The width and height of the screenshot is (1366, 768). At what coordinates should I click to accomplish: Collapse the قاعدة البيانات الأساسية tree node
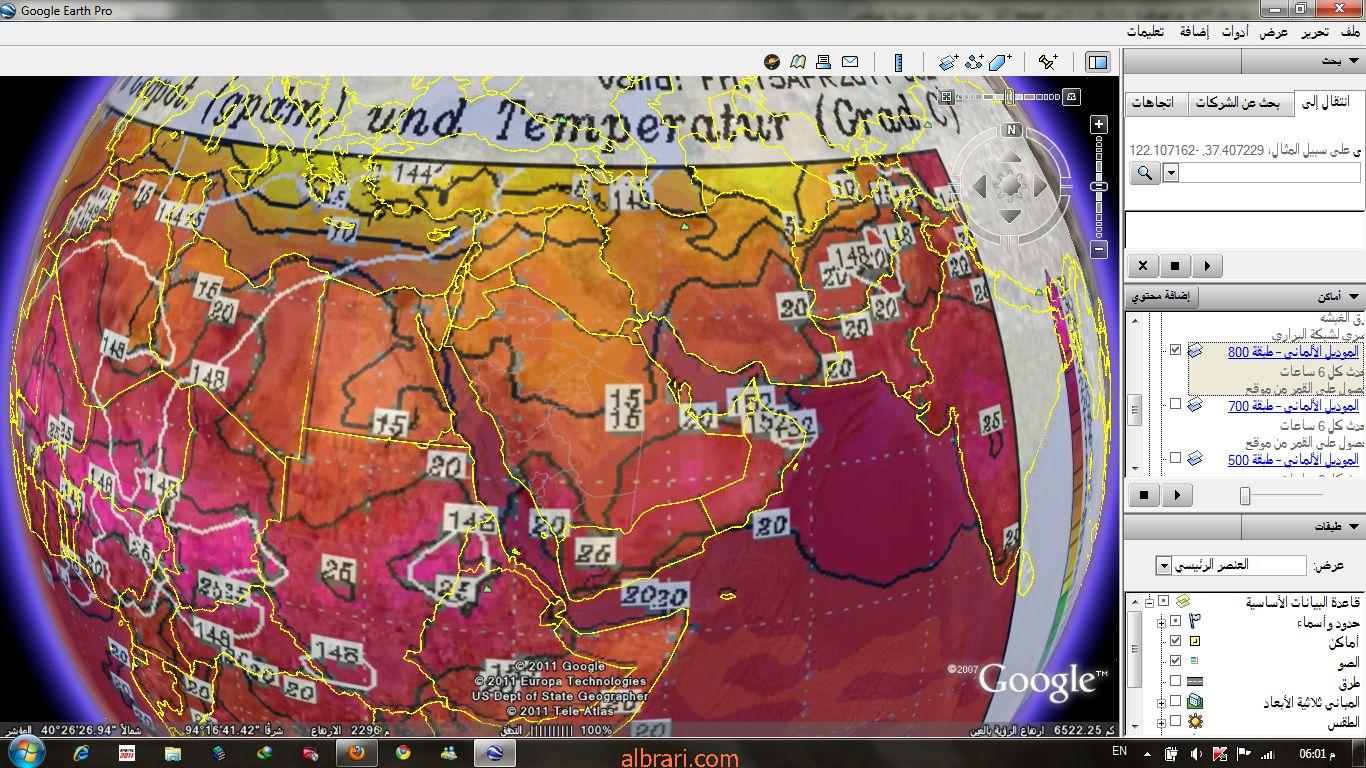(1149, 603)
